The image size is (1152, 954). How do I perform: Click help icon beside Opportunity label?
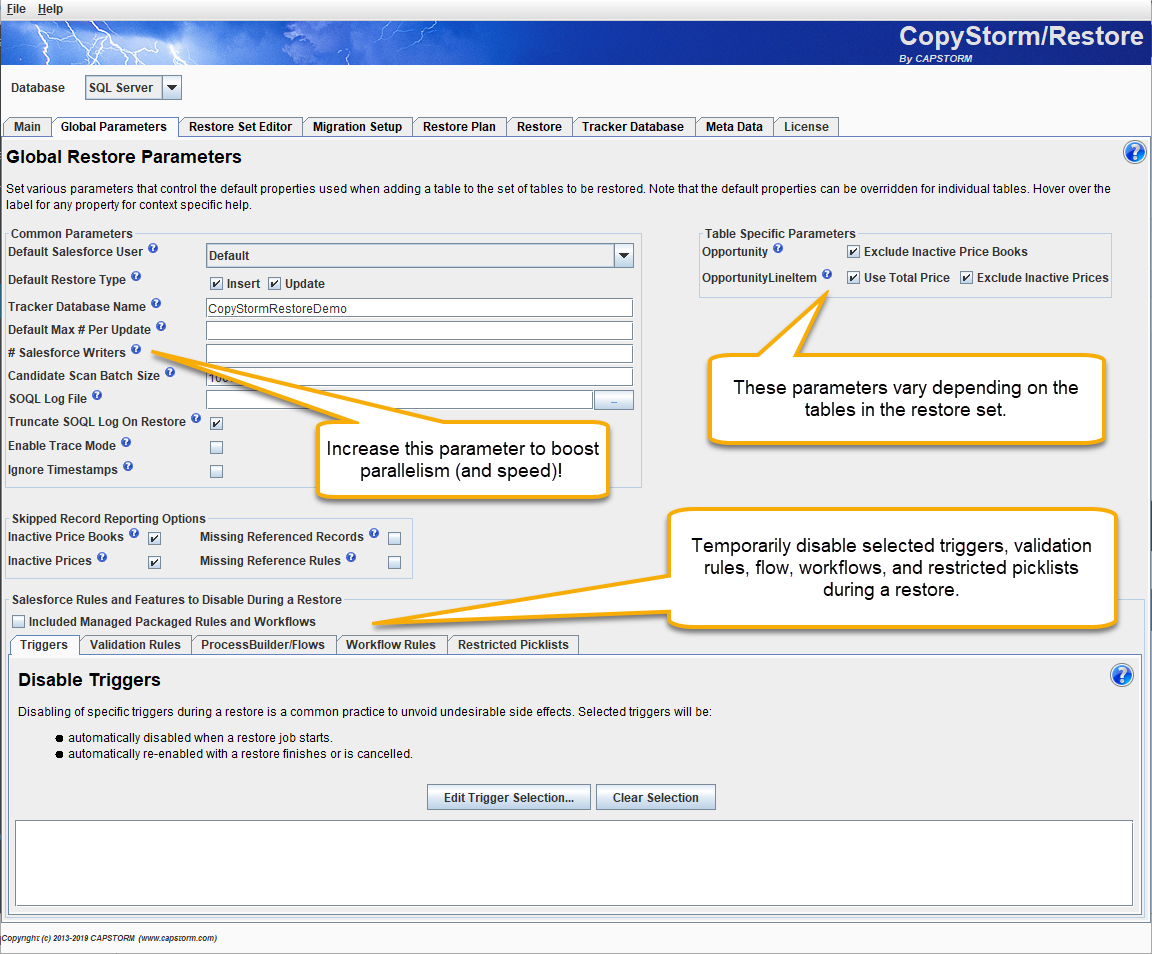778,248
